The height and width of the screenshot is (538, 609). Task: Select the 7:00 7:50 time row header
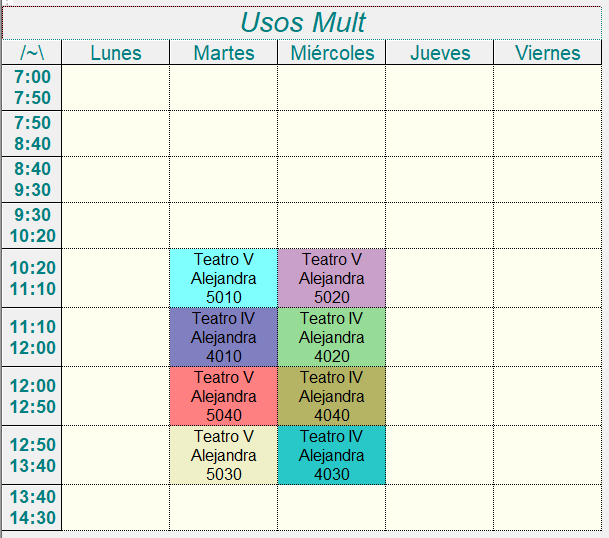(32, 87)
